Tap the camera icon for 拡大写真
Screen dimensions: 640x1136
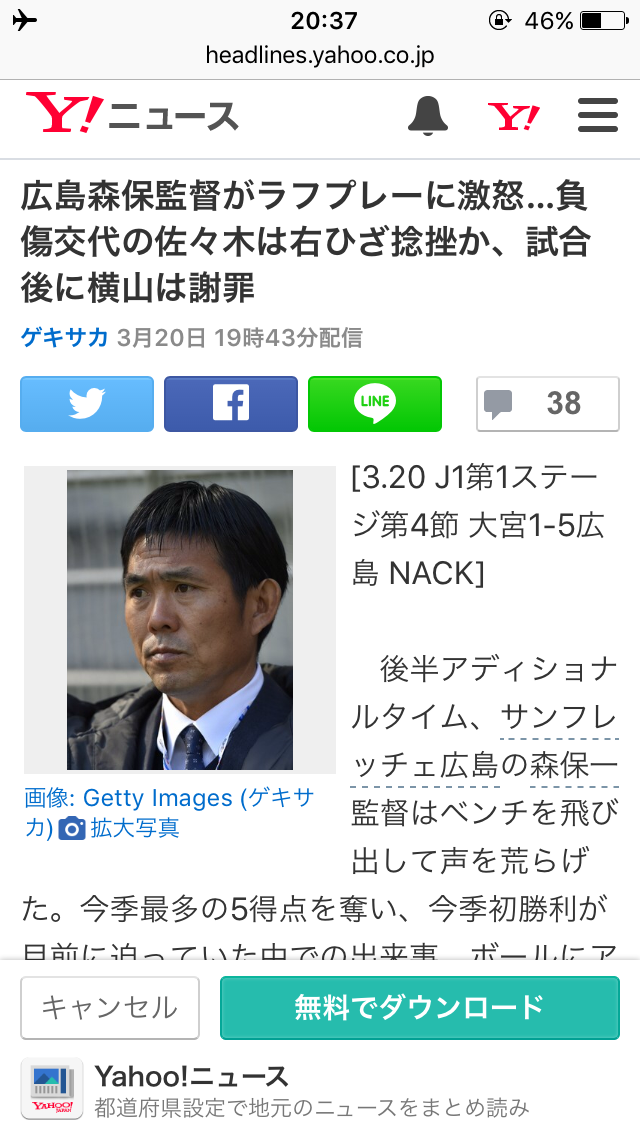point(72,827)
